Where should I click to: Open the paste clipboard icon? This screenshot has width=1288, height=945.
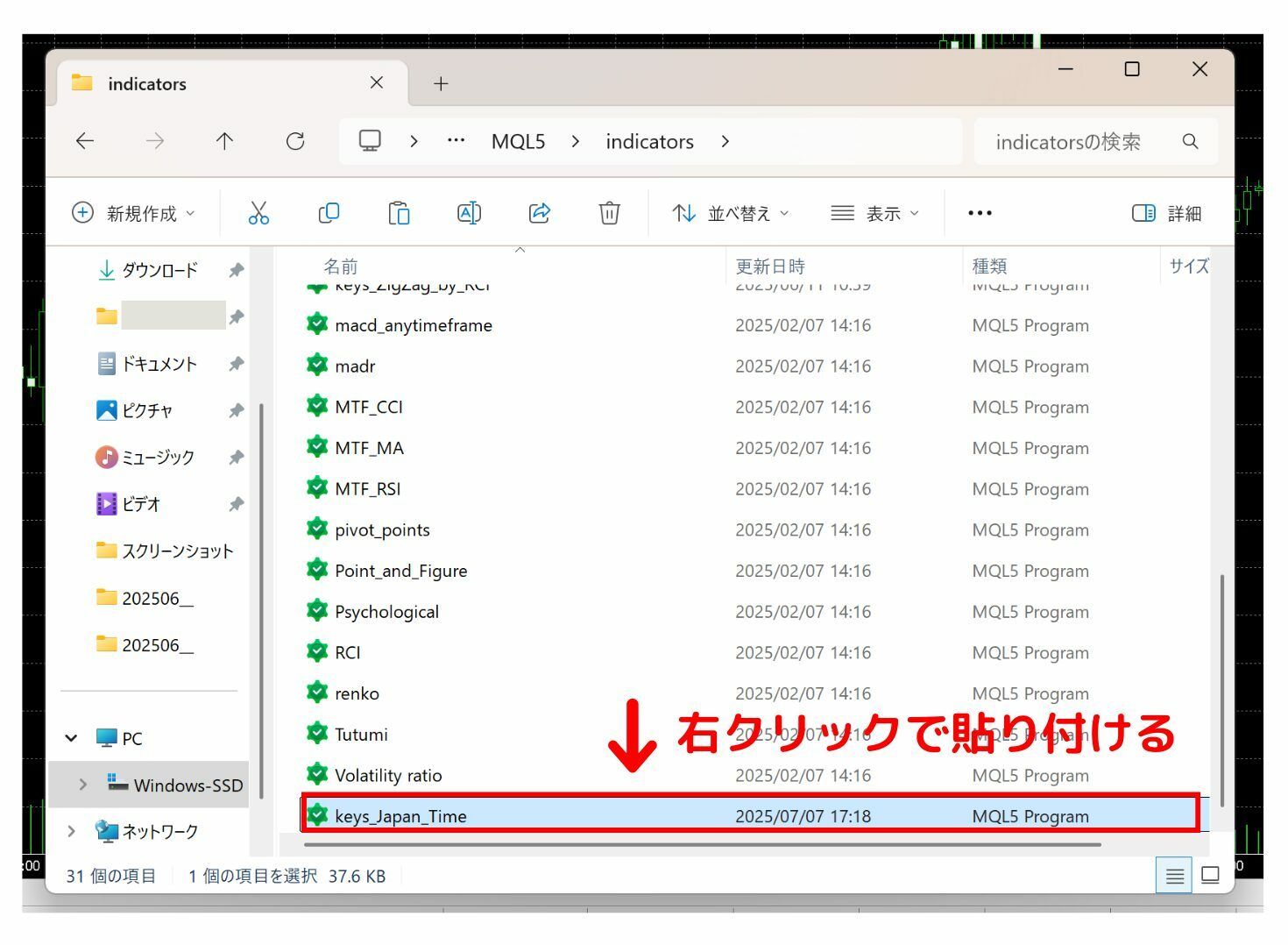[399, 212]
